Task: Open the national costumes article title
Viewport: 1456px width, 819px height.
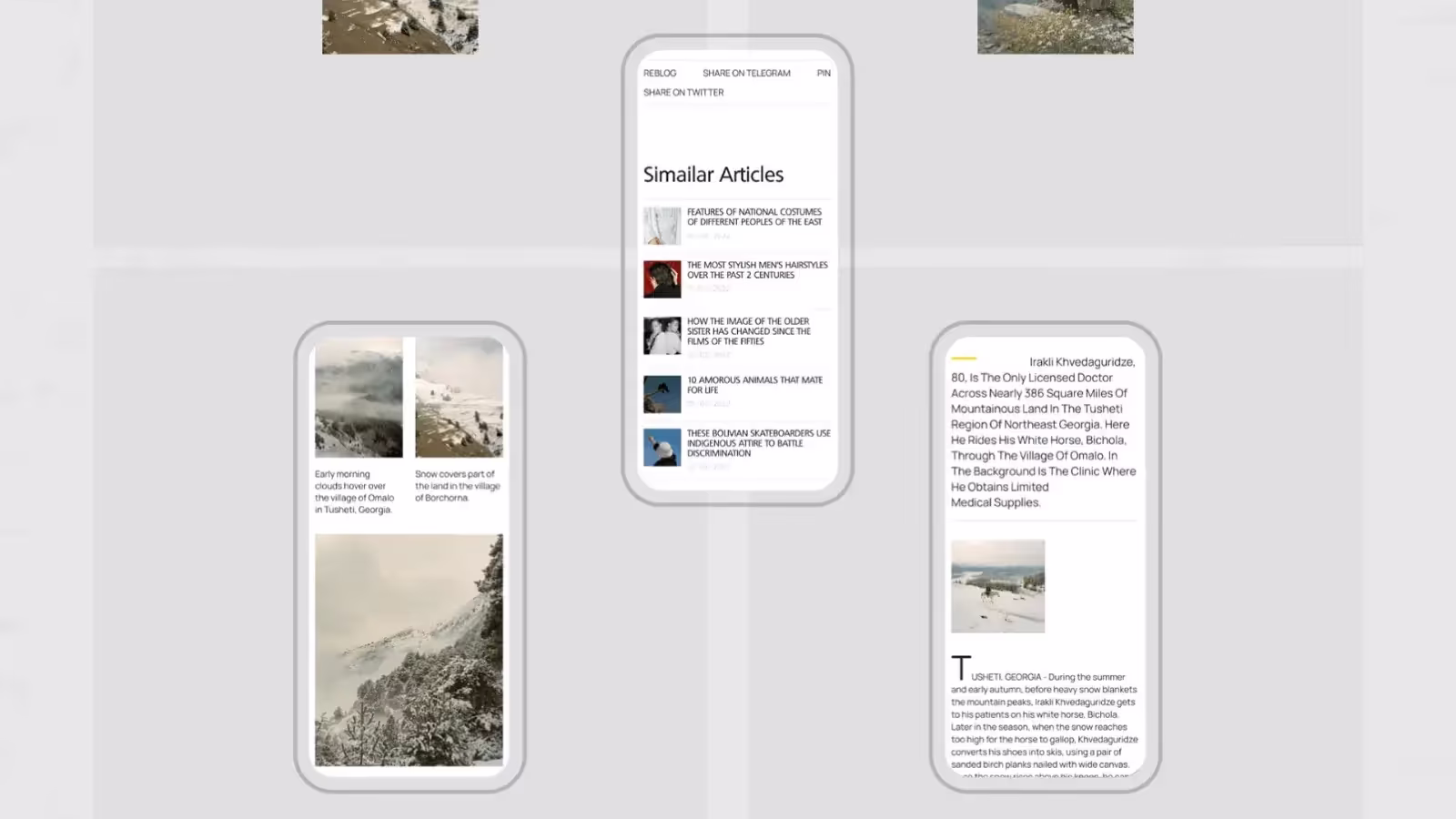Action: pos(754,217)
